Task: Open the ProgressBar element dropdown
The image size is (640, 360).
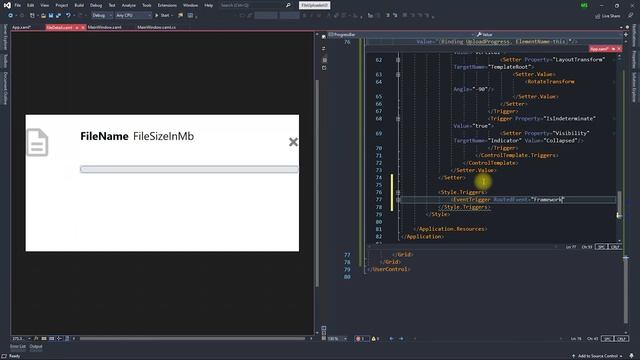Action: (401, 35)
